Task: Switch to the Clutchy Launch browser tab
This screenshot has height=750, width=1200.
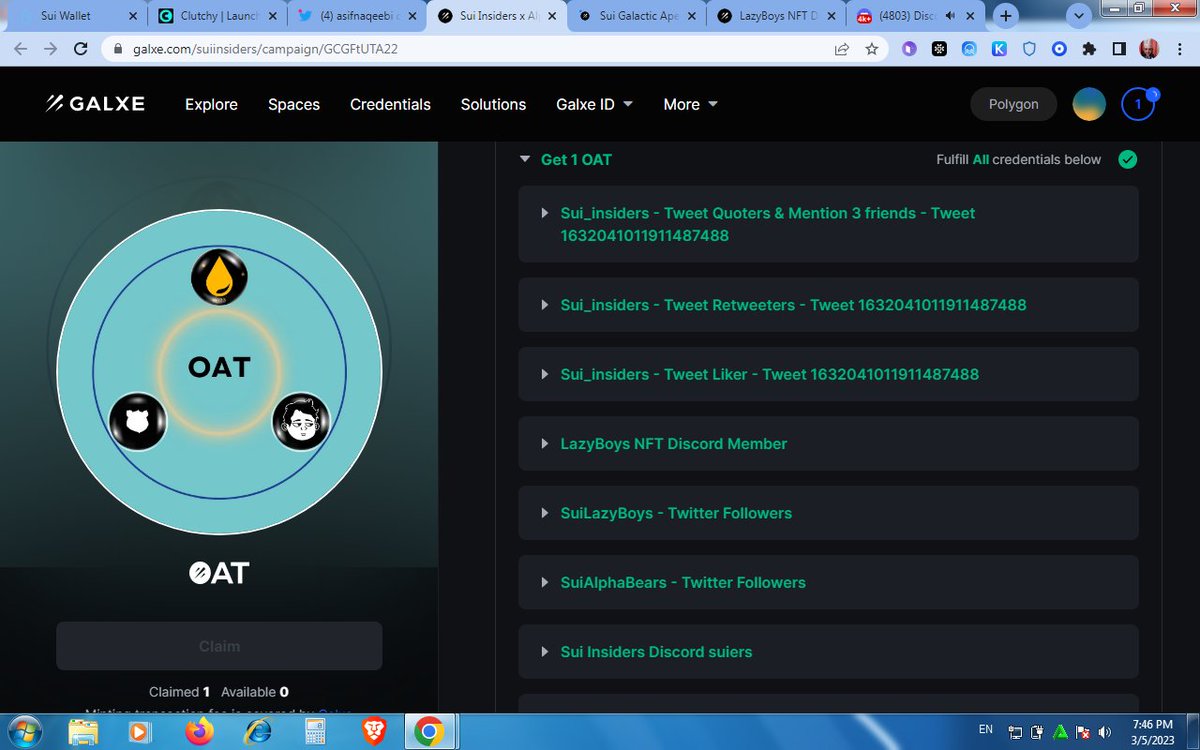Action: pyautogui.click(x=216, y=16)
